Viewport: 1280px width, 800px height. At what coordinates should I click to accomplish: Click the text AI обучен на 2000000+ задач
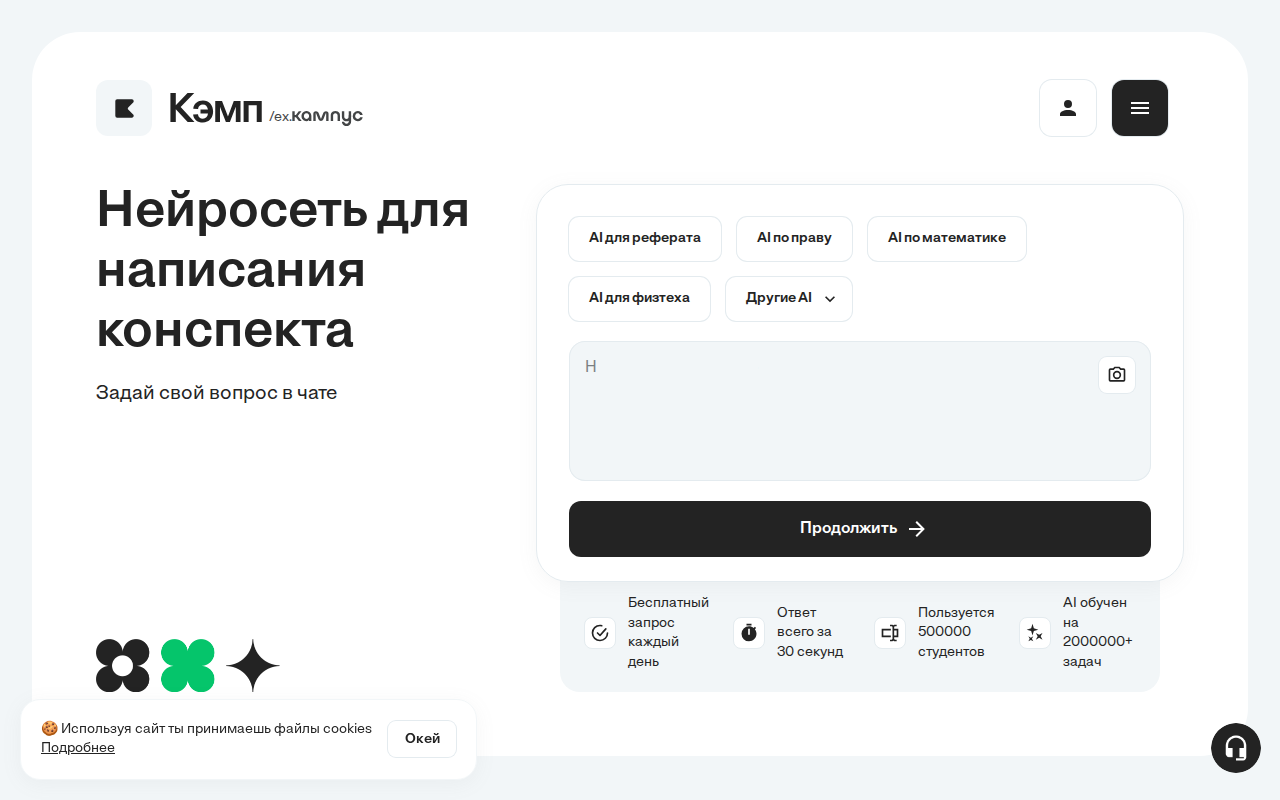pyautogui.click(x=1098, y=632)
